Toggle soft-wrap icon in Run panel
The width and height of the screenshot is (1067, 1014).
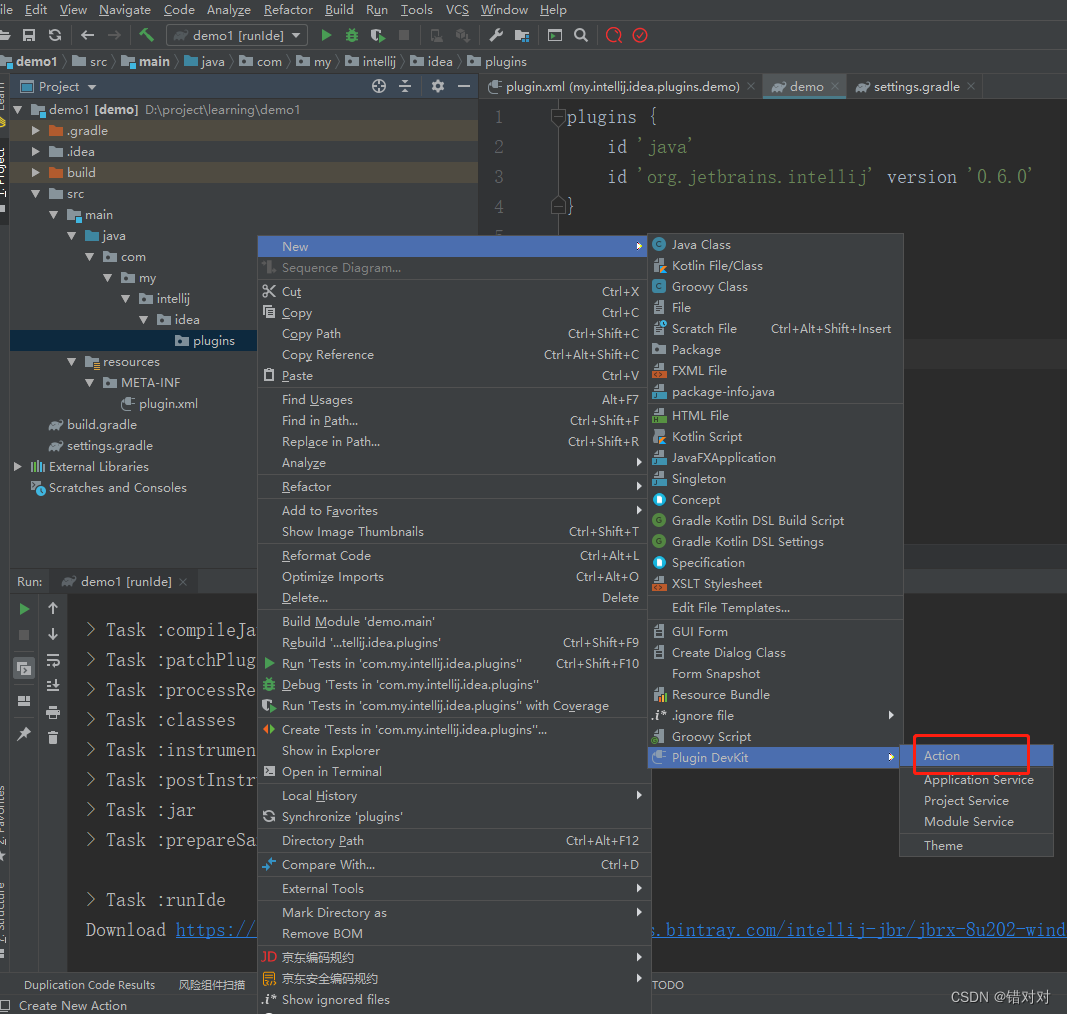(x=53, y=660)
